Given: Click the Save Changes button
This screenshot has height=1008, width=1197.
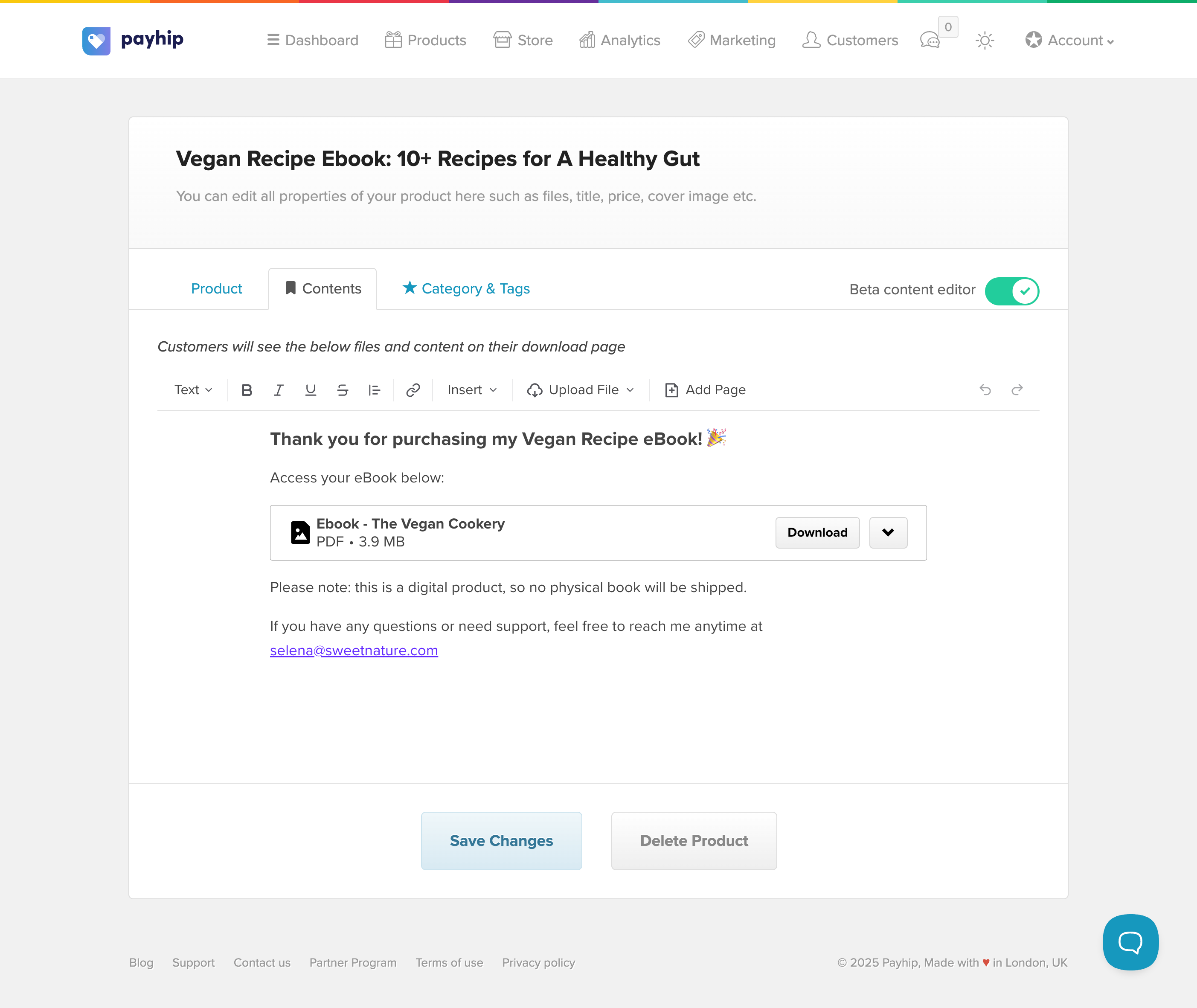Looking at the screenshot, I should click(501, 841).
